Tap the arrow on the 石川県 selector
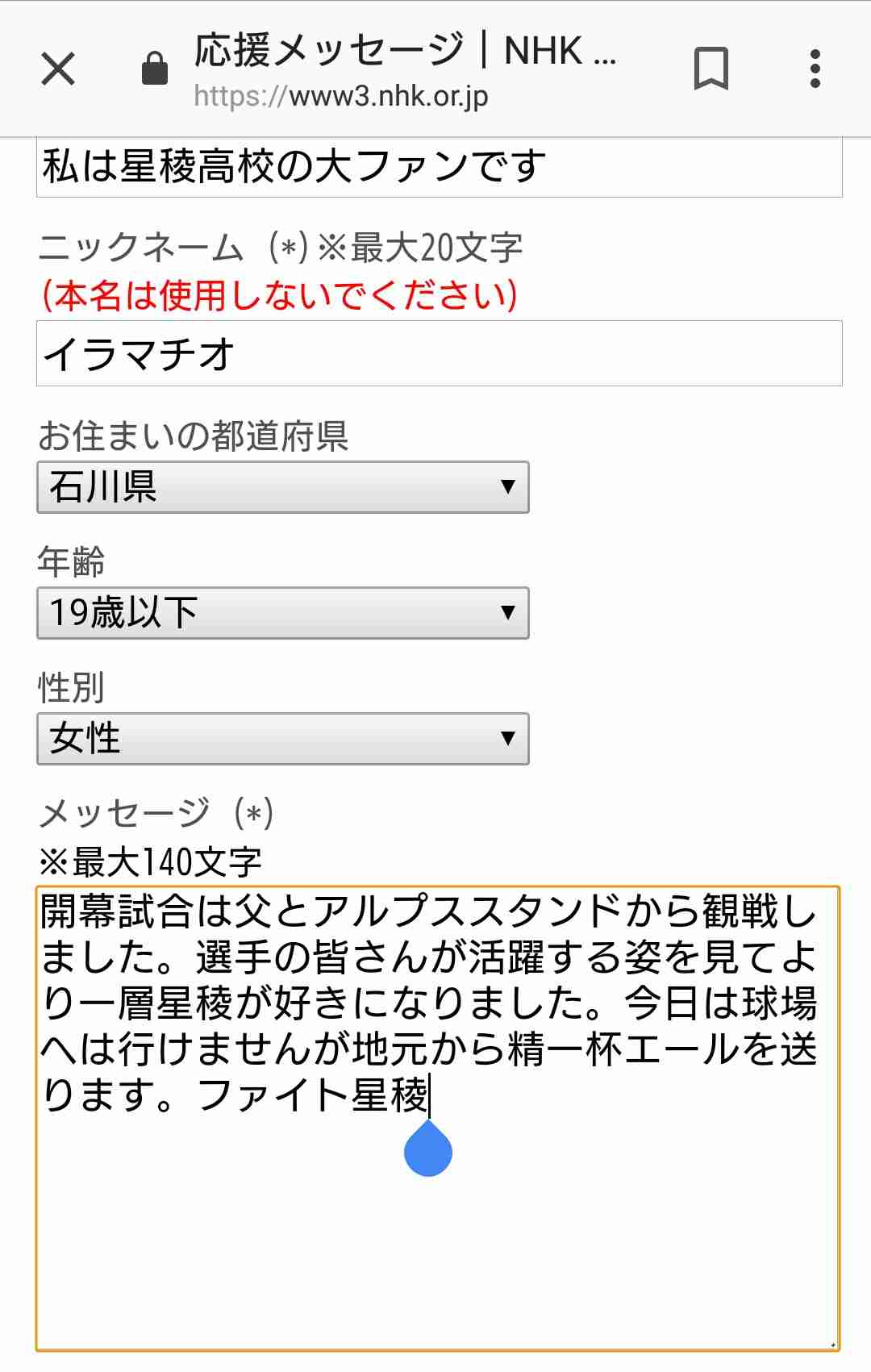871x1372 pixels. click(x=507, y=487)
